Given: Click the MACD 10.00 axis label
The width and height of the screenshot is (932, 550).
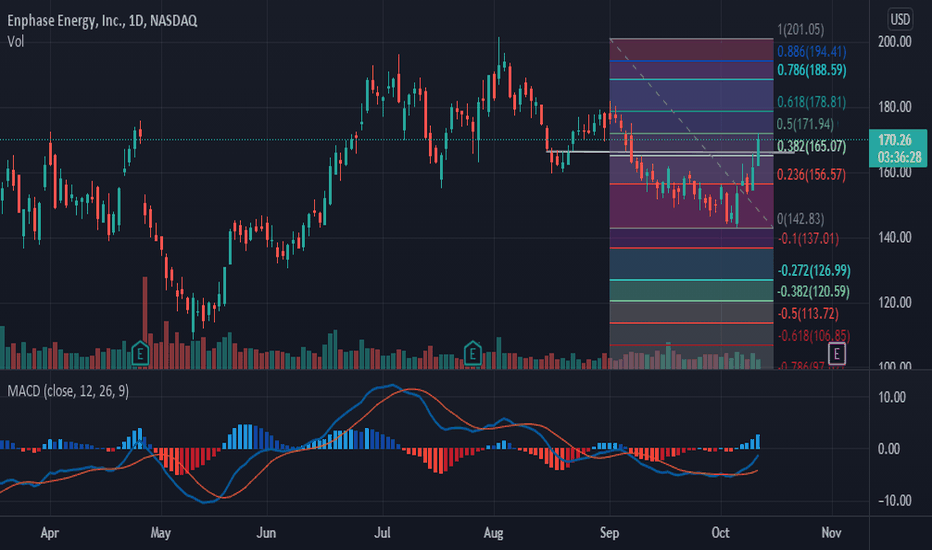Looking at the screenshot, I should 892,397.
